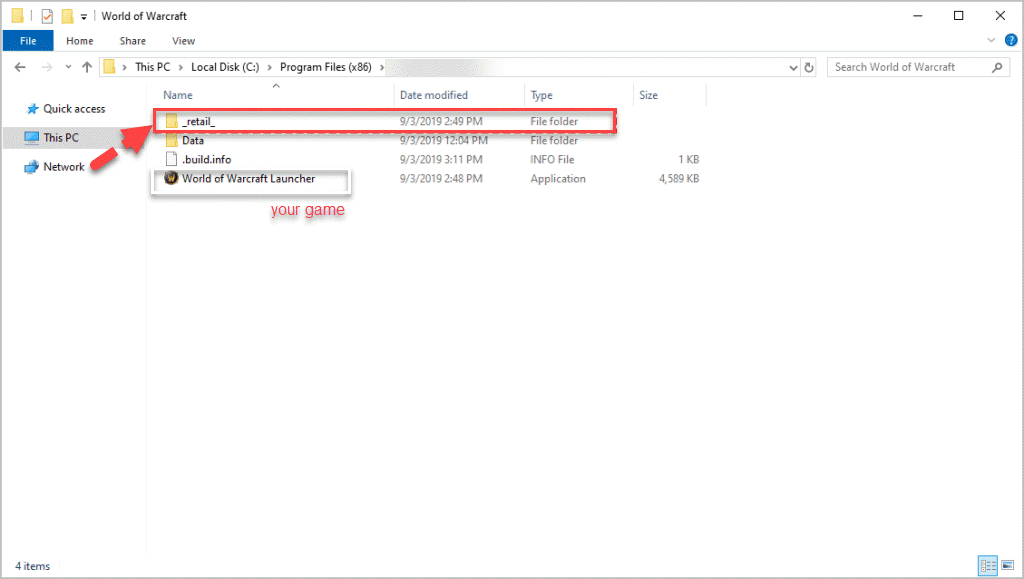Click the '9/3/2019 2:48 PM' date cell
The image size is (1024, 579).
(441, 178)
